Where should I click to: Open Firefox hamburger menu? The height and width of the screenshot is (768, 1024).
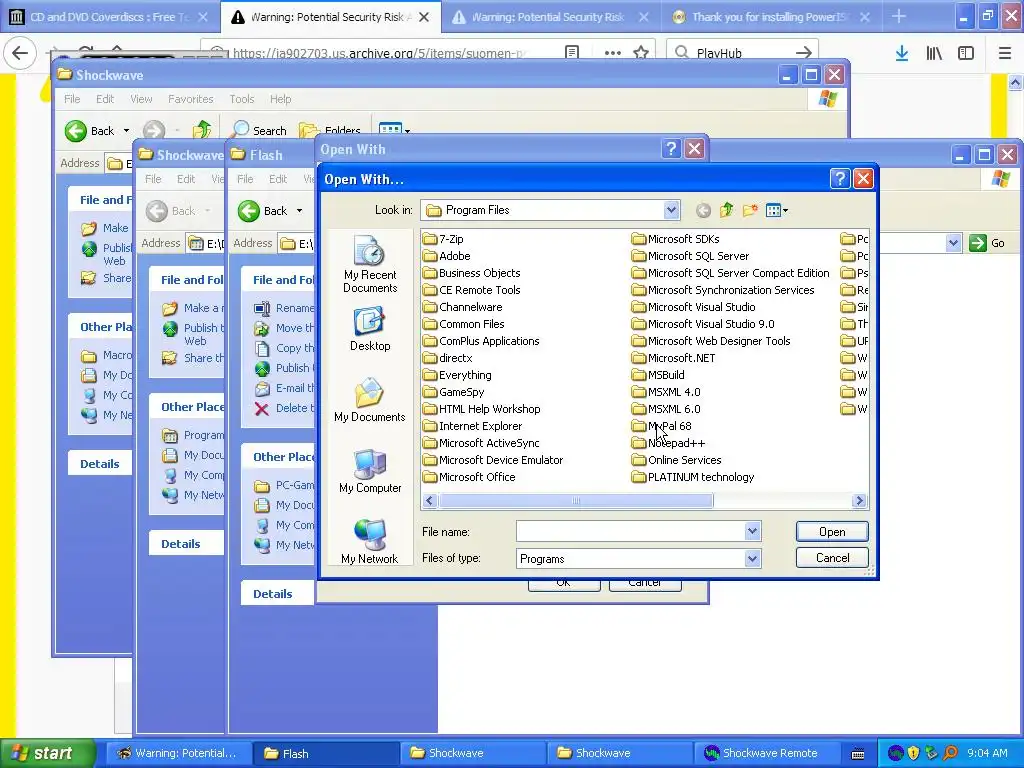click(1005, 53)
